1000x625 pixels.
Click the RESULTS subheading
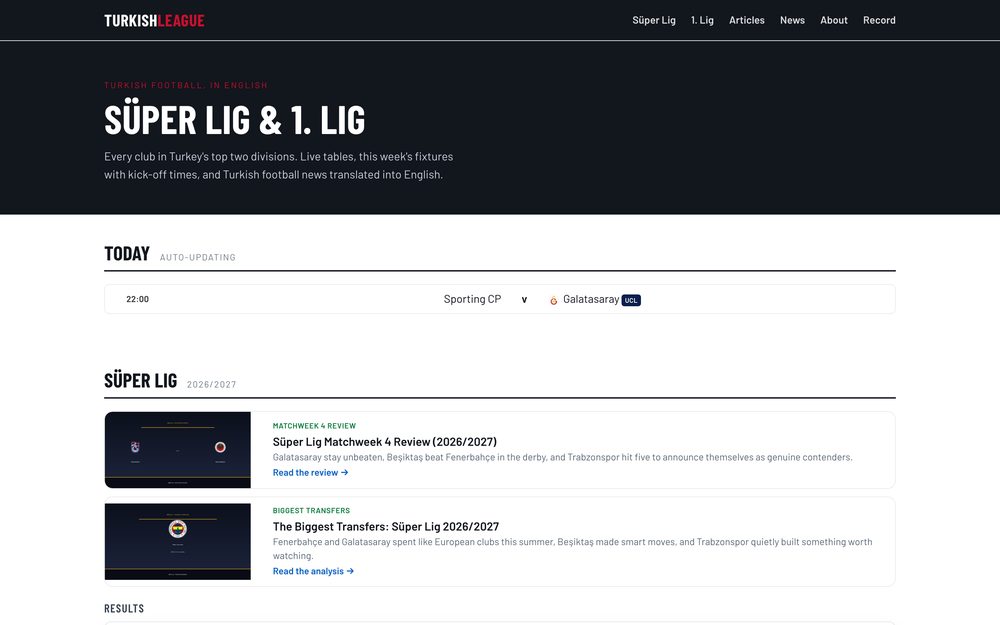(x=124, y=608)
